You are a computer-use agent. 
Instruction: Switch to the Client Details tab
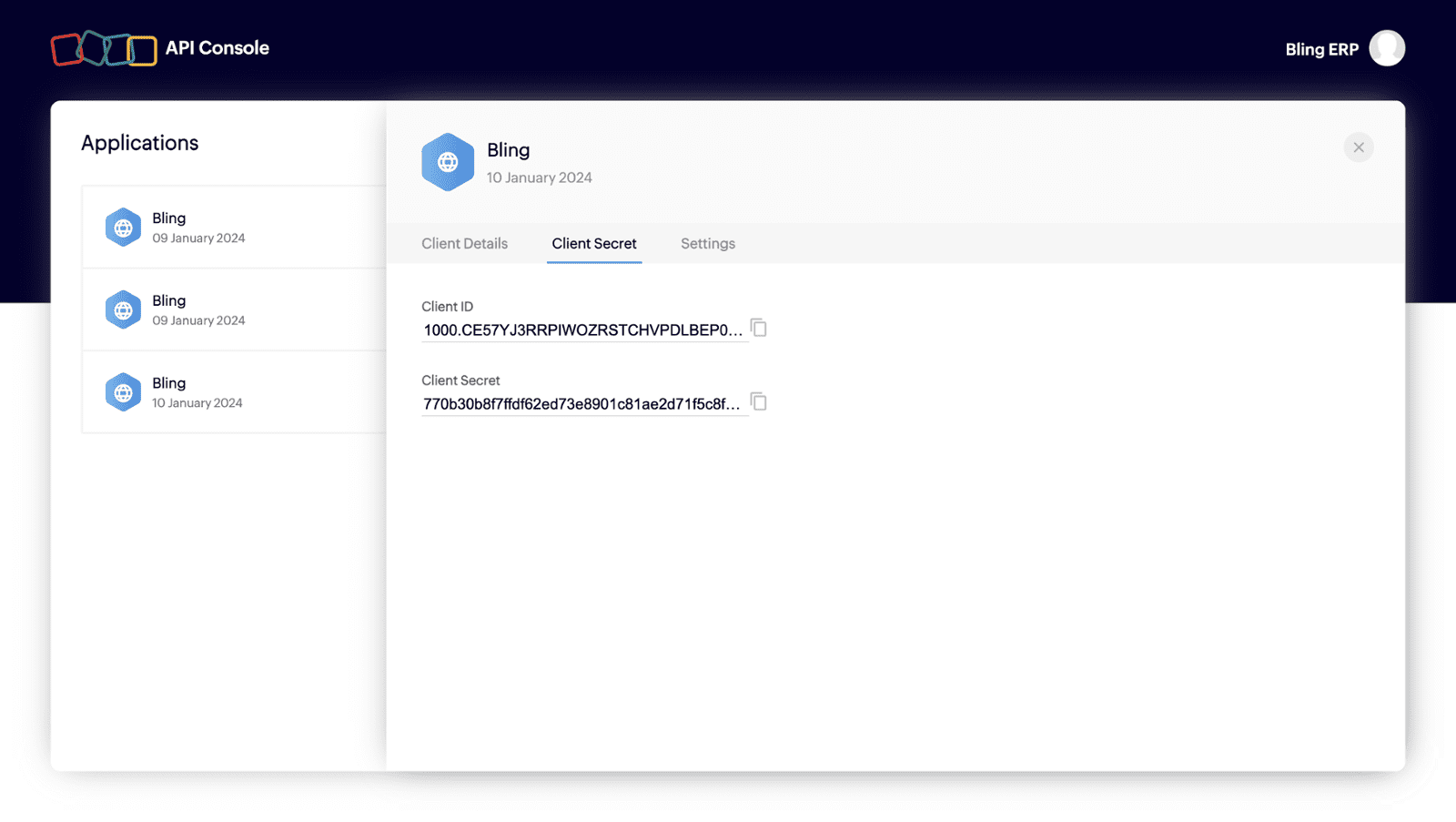point(464,244)
